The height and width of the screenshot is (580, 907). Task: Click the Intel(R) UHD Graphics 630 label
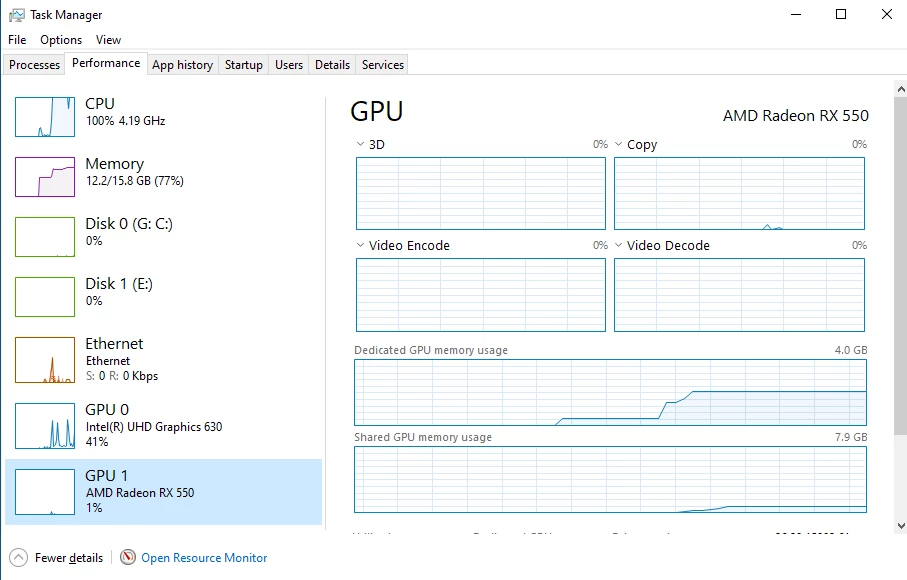(154, 427)
